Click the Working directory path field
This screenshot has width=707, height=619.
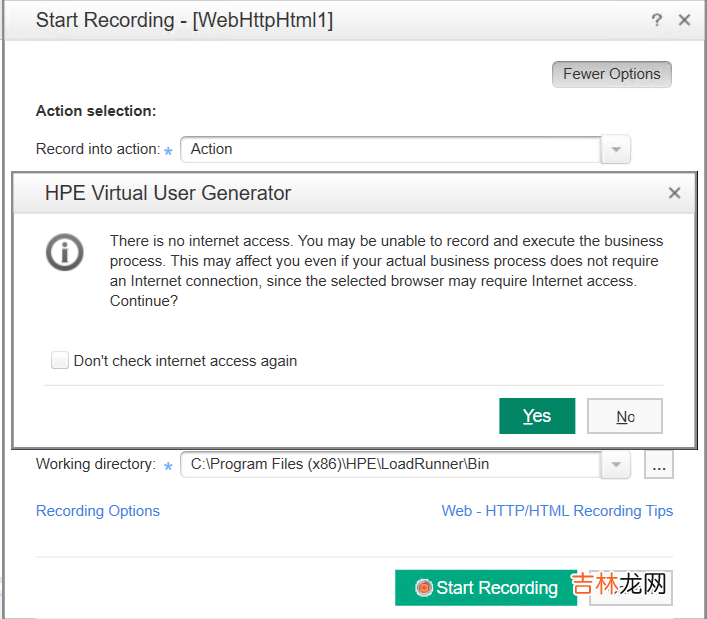click(x=390, y=465)
